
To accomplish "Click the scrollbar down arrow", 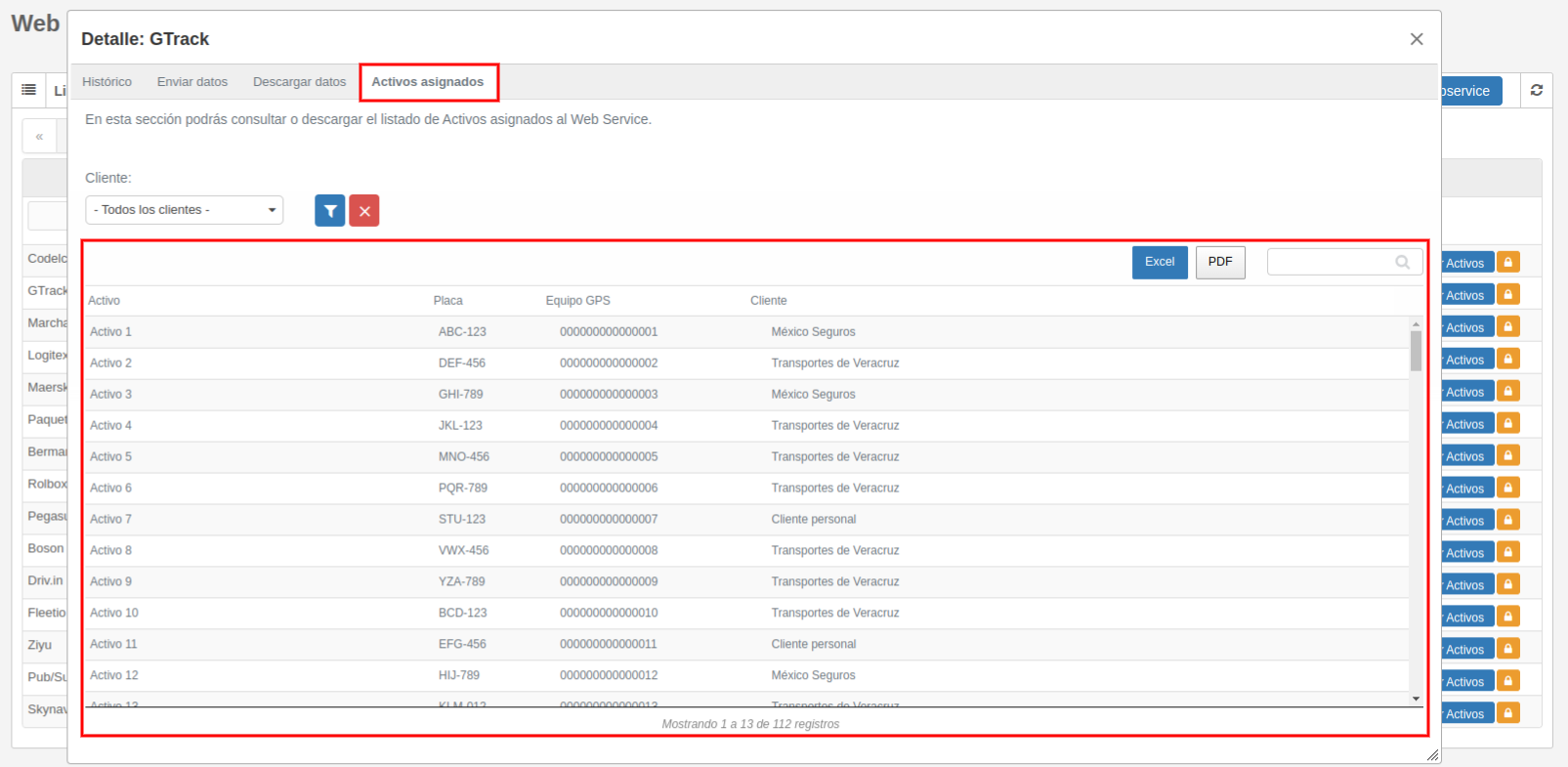I will 1416,699.
